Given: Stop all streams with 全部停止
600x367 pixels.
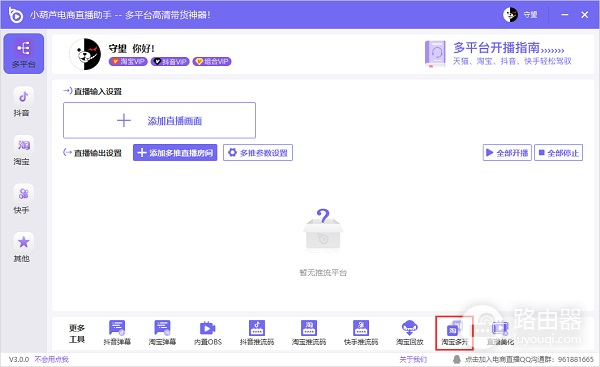Looking at the screenshot, I should click(x=559, y=153).
